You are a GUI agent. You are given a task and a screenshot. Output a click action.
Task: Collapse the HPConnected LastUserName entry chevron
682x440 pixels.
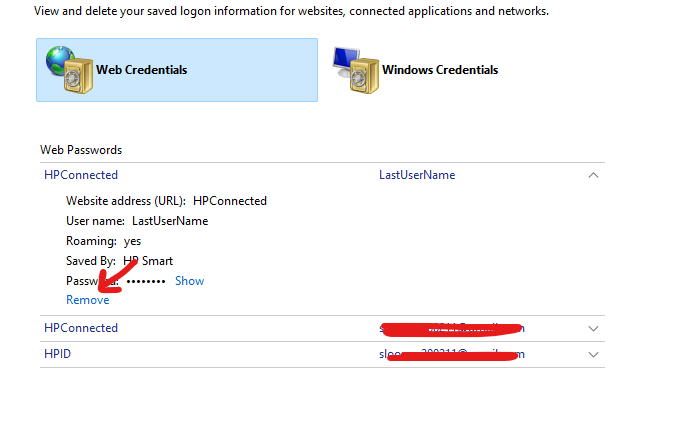[593, 175]
